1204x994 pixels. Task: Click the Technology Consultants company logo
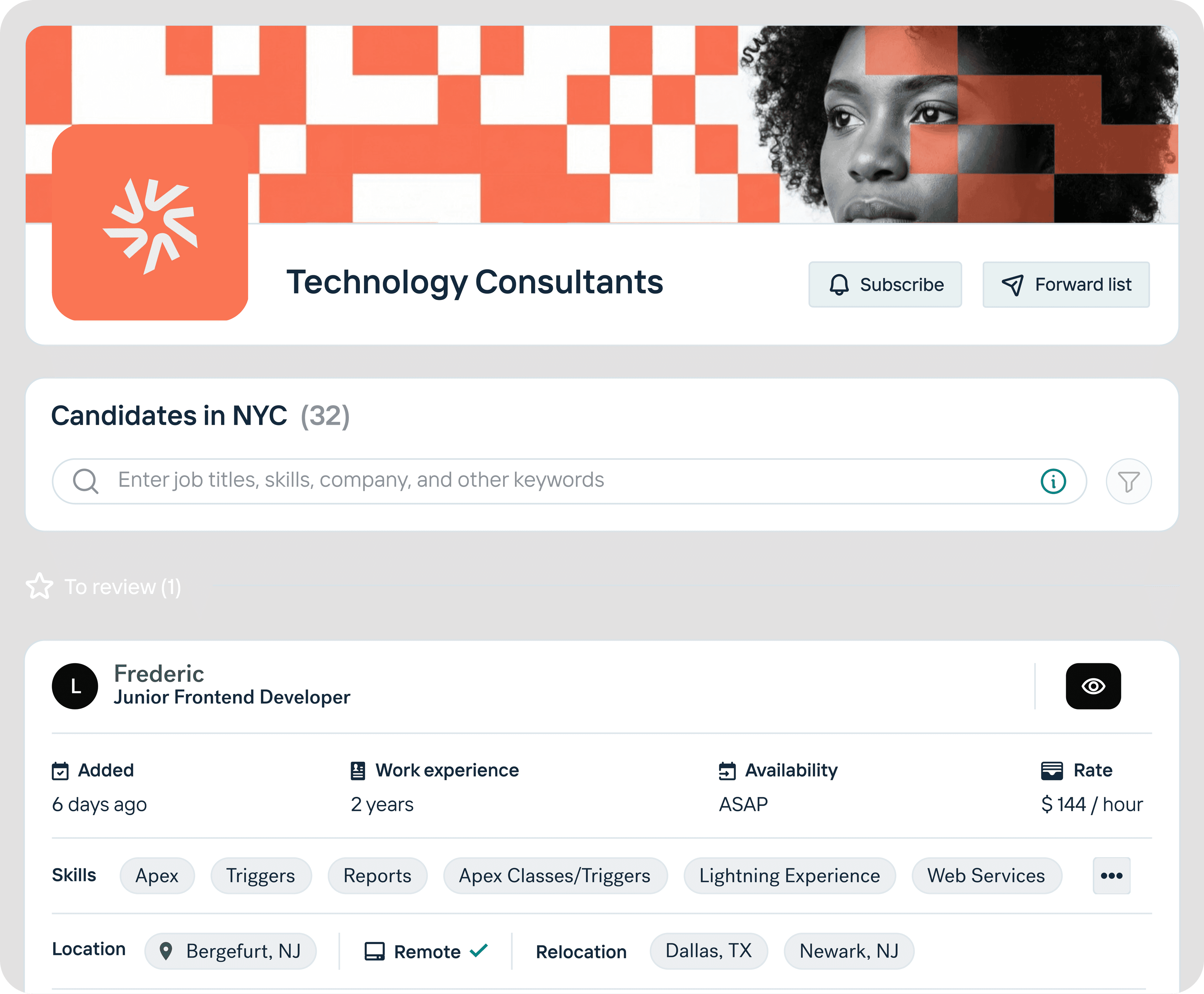click(x=150, y=223)
